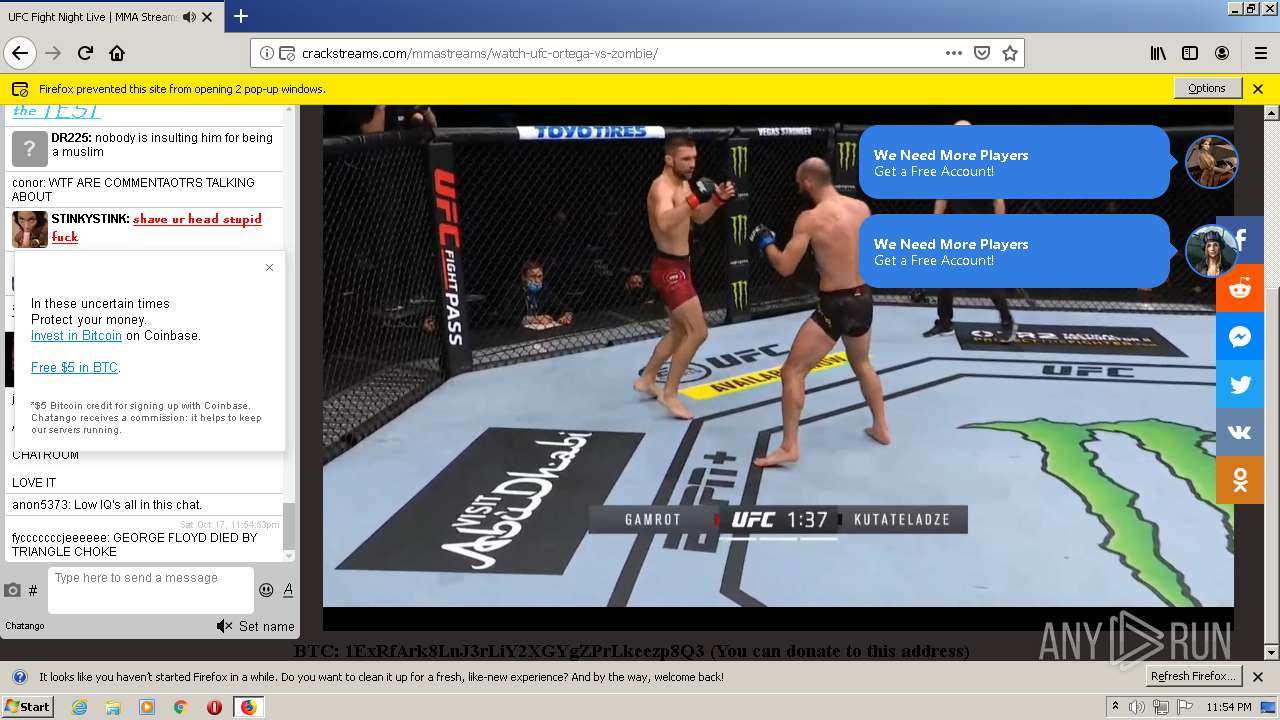This screenshot has width=1280, height=720.
Task: Toggle the Firefox sidebar view
Action: tap(1190, 53)
